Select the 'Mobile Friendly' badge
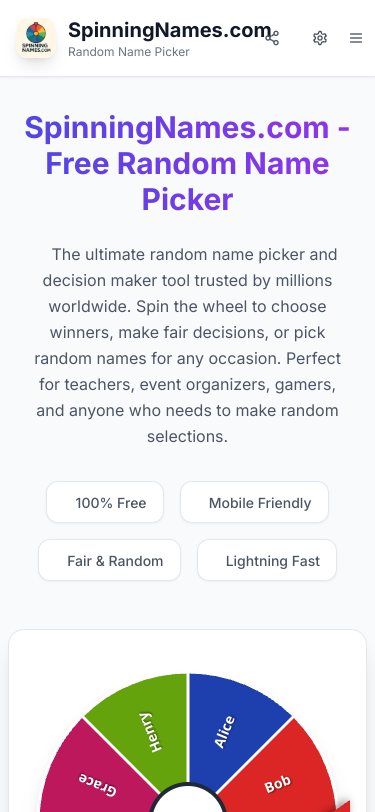The height and width of the screenshot is (812, 375). 254,502
